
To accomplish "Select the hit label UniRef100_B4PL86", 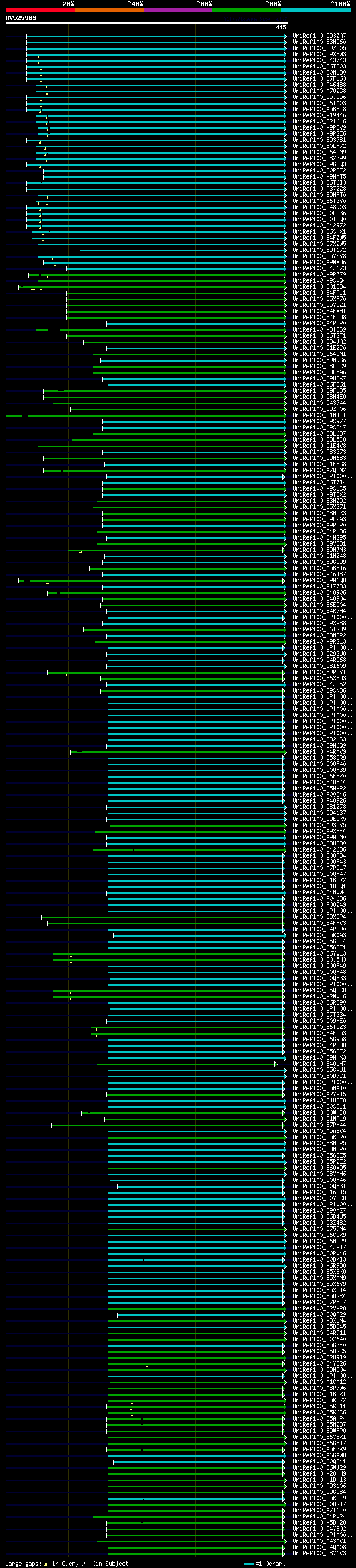I will (319, 531).
